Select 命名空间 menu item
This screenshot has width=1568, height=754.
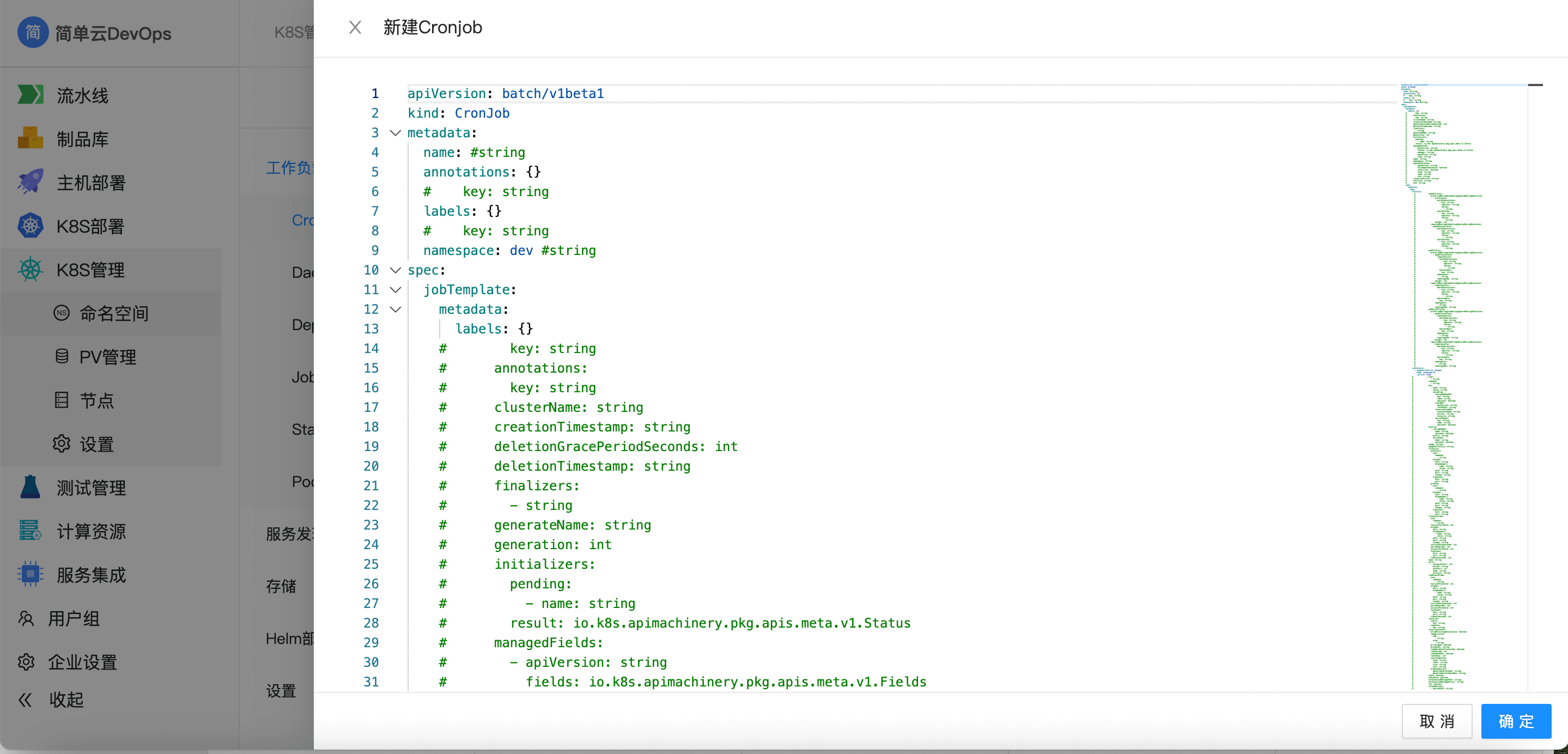tap(114, 313)
